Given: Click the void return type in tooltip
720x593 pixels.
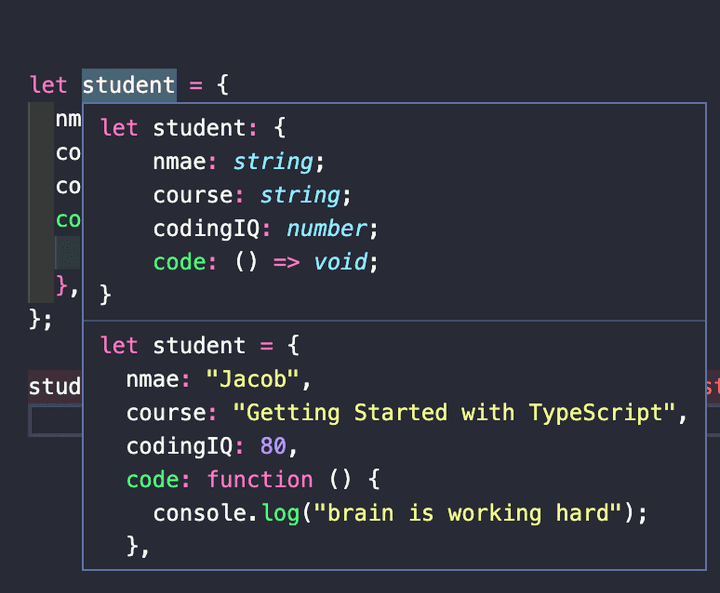Looking at the screenshot, I should click(x=340, y=262).
